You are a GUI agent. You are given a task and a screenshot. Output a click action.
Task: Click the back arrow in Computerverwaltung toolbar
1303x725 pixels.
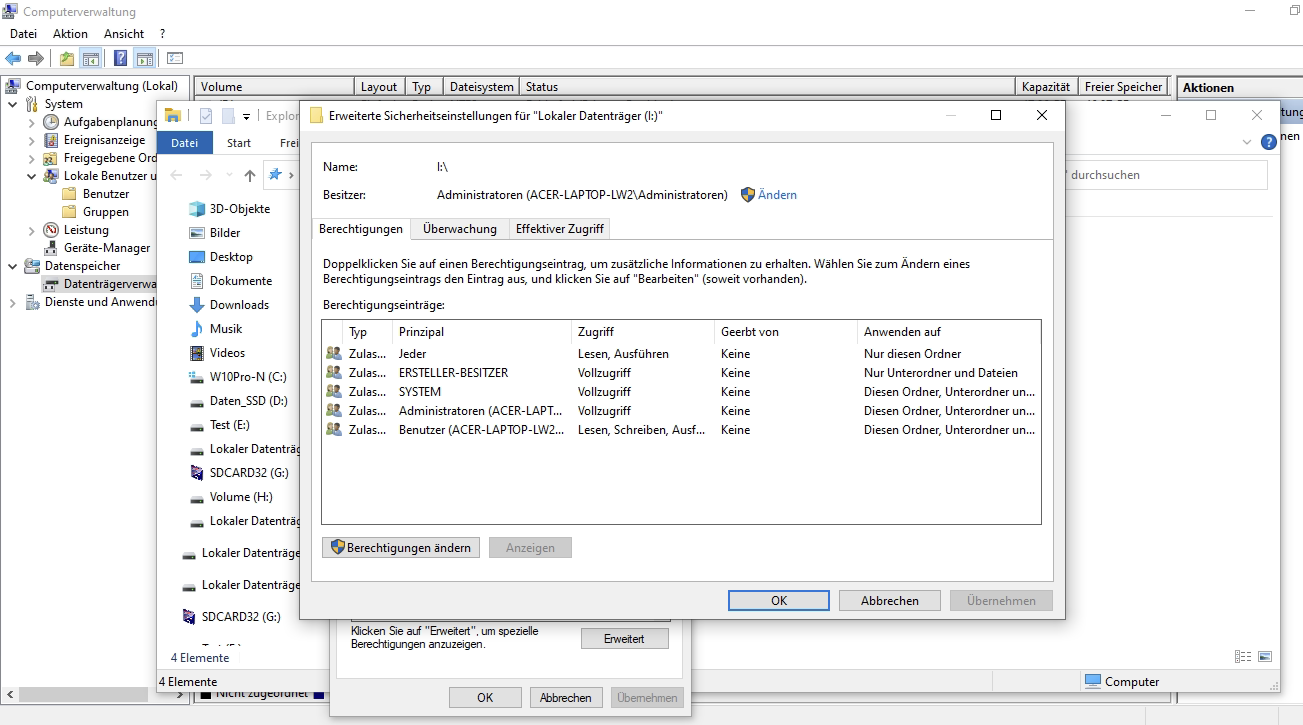pos(13,58)
